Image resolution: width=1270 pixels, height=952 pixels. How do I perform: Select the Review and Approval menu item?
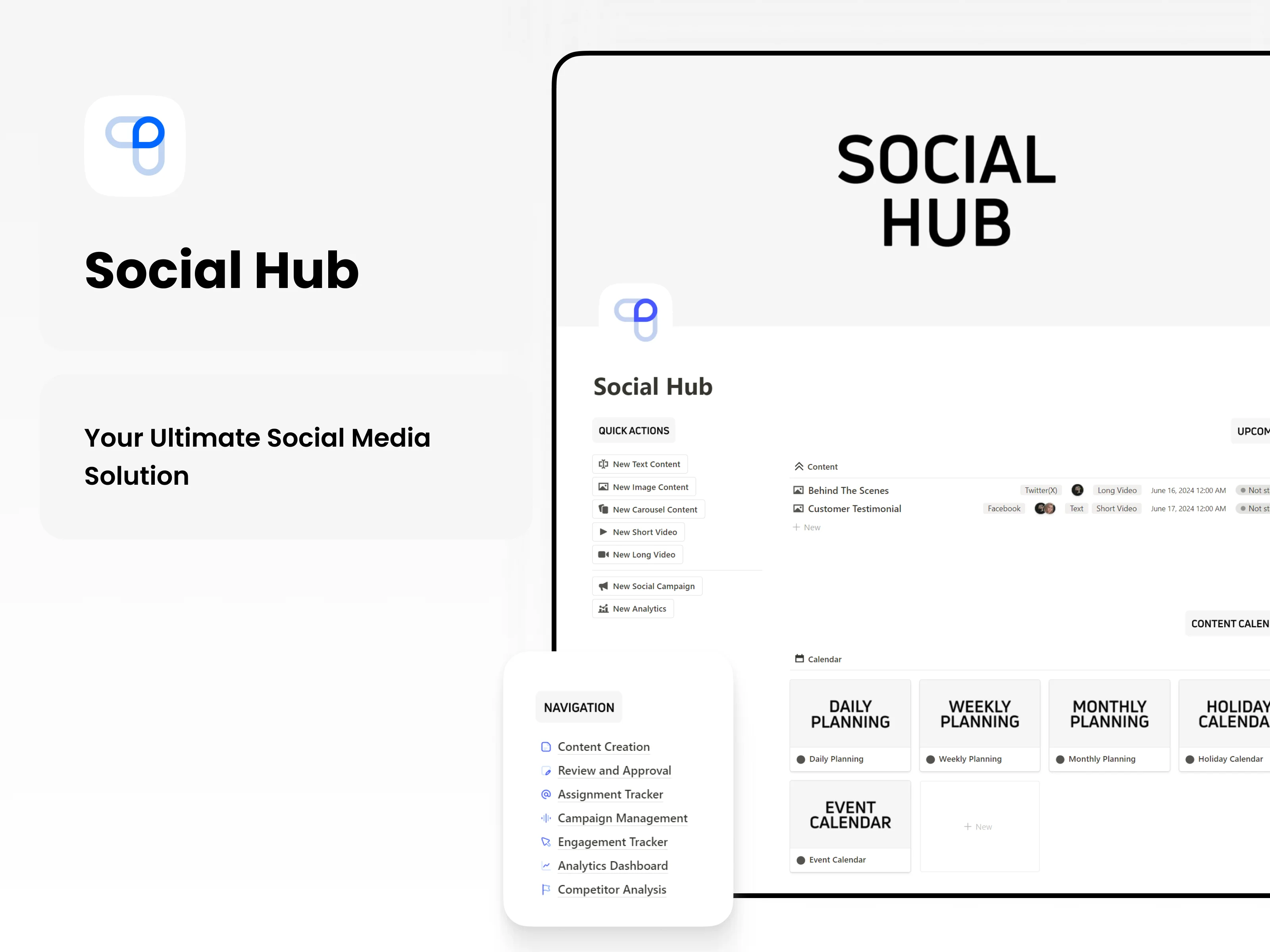614,770
